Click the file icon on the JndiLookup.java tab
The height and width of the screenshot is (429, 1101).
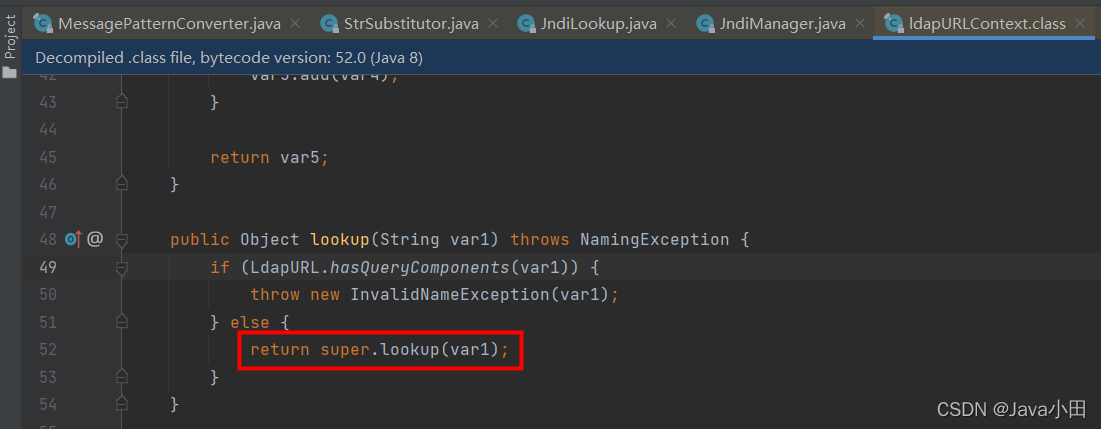(x=527, y=24)
